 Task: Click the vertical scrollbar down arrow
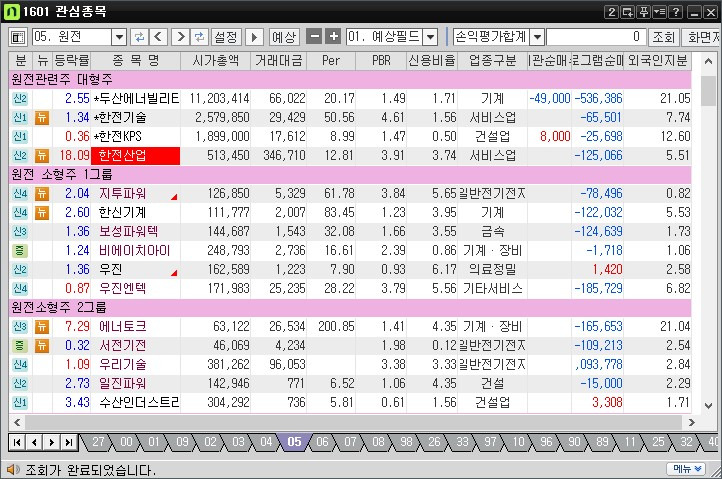(708, 406)
